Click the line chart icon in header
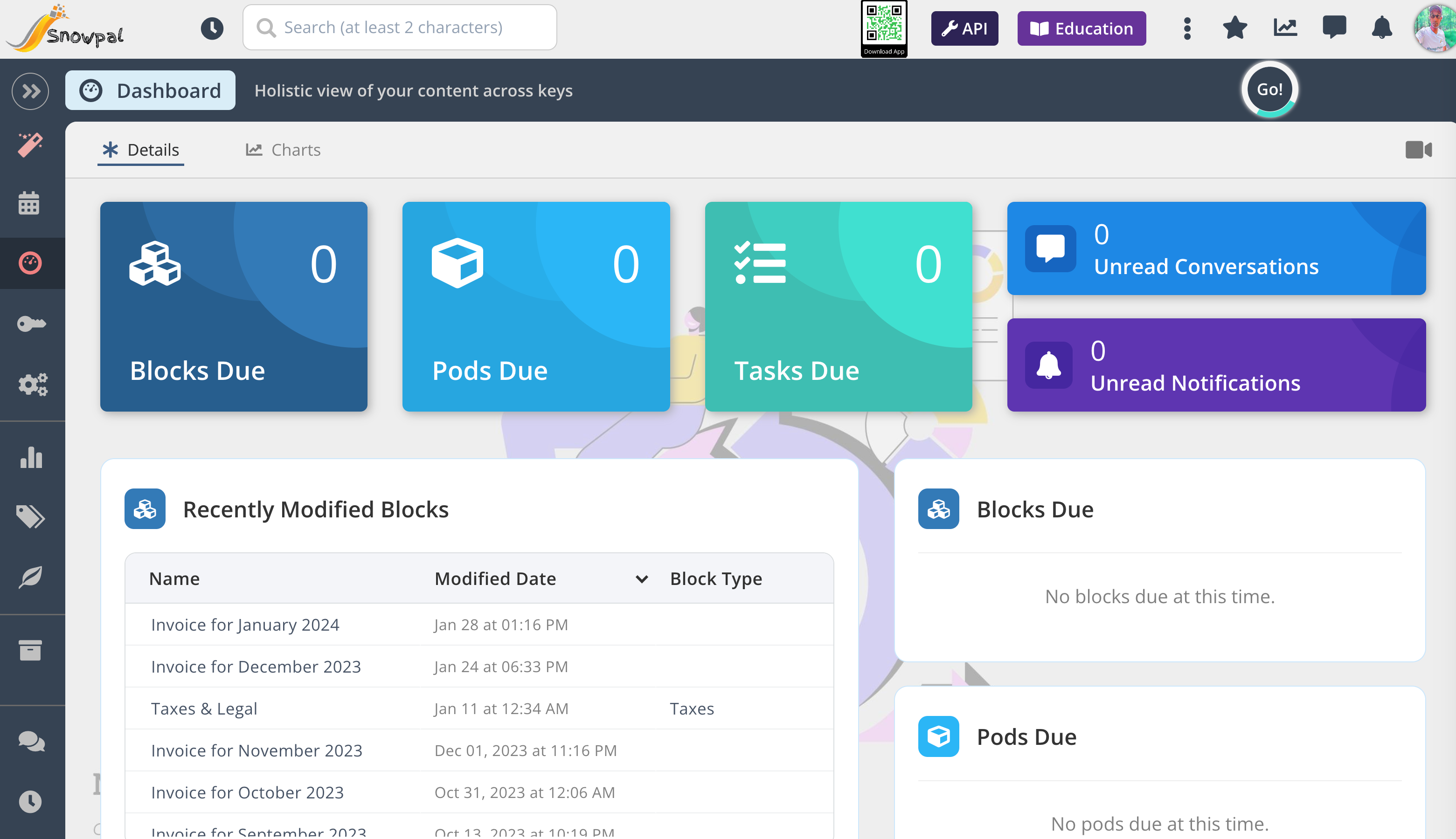The width and height of the screenshot is (1456, 839). click(1285, 28)
